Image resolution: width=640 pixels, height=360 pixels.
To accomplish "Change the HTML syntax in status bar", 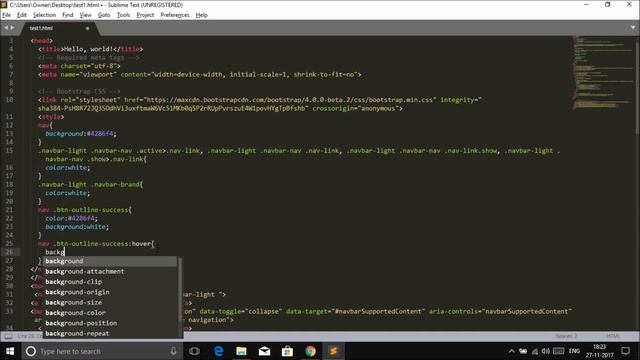I will 613,336.
